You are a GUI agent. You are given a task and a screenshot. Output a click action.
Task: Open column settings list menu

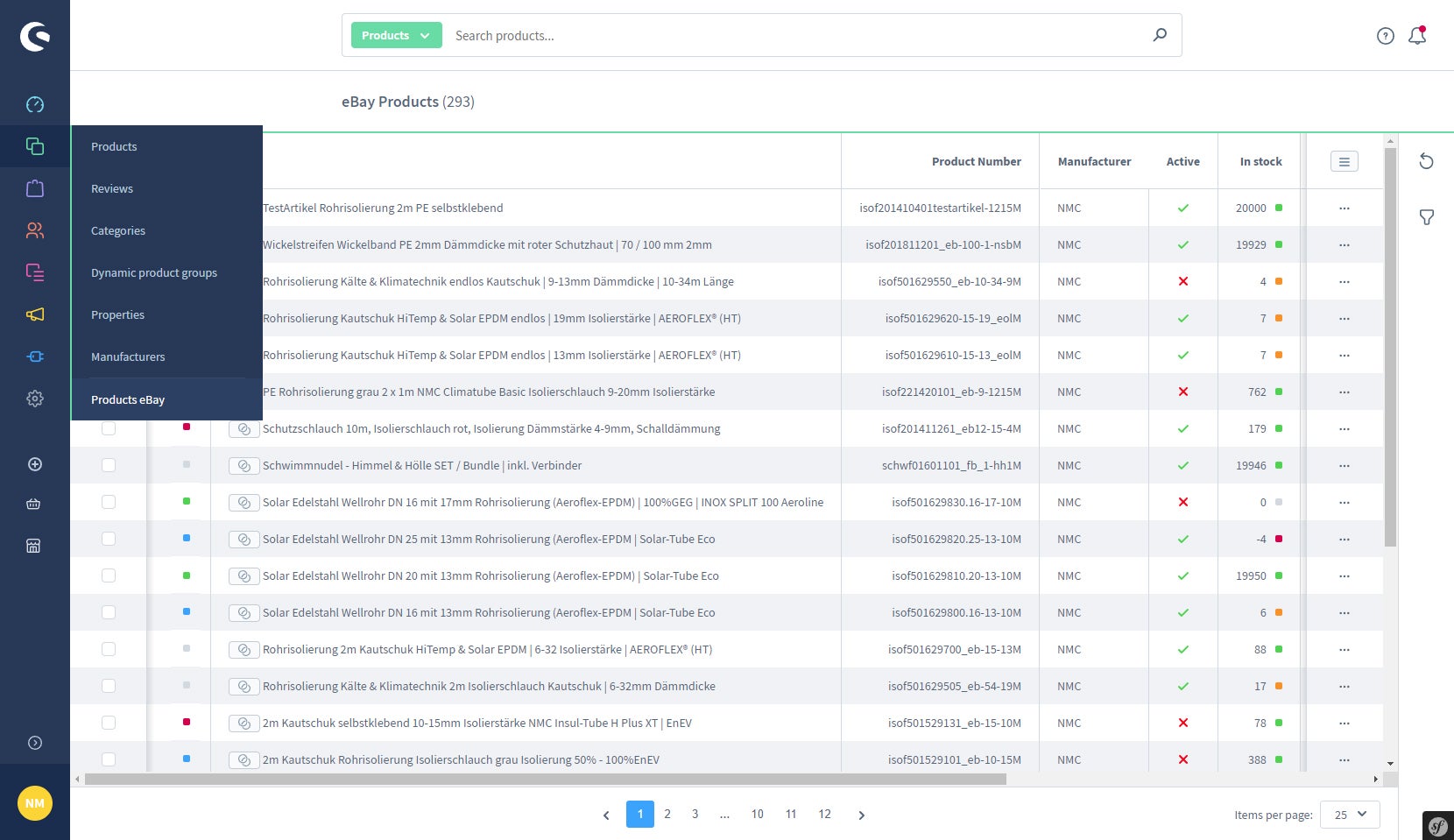tap(1345, 161)
